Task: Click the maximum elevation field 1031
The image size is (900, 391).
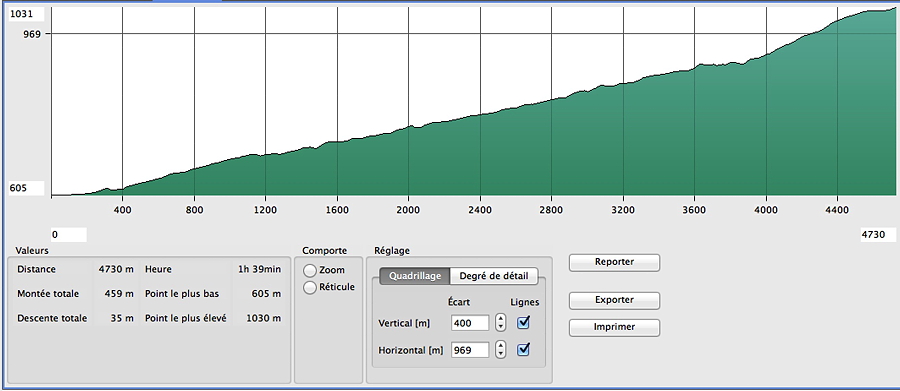Action: coord(26,14)
